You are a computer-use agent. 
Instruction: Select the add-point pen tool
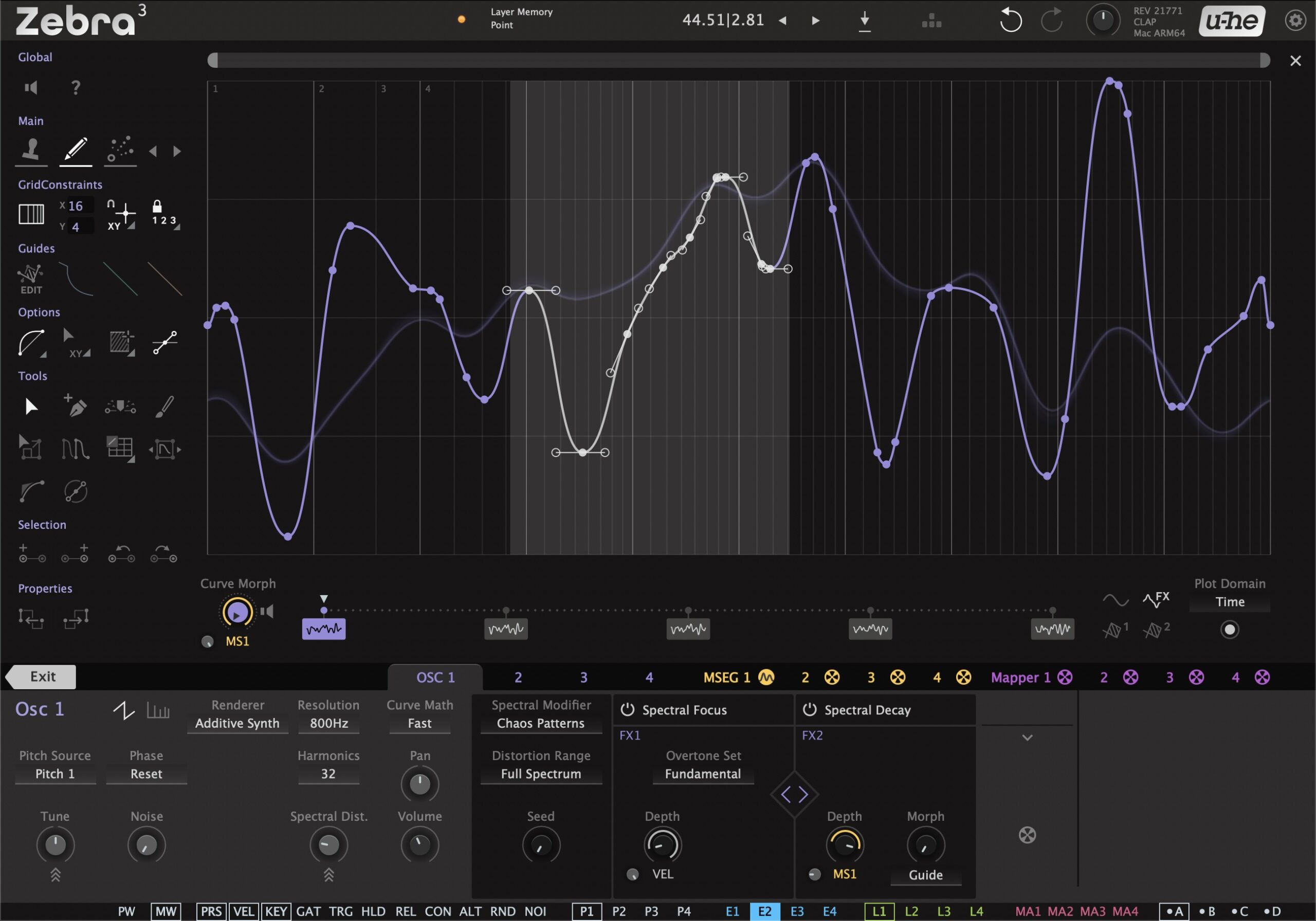(x=75, y=407)
